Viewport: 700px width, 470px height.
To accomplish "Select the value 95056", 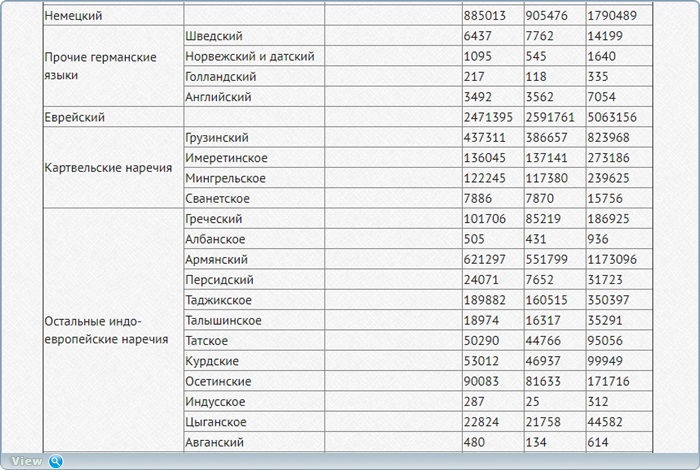I will pos(605,341).
